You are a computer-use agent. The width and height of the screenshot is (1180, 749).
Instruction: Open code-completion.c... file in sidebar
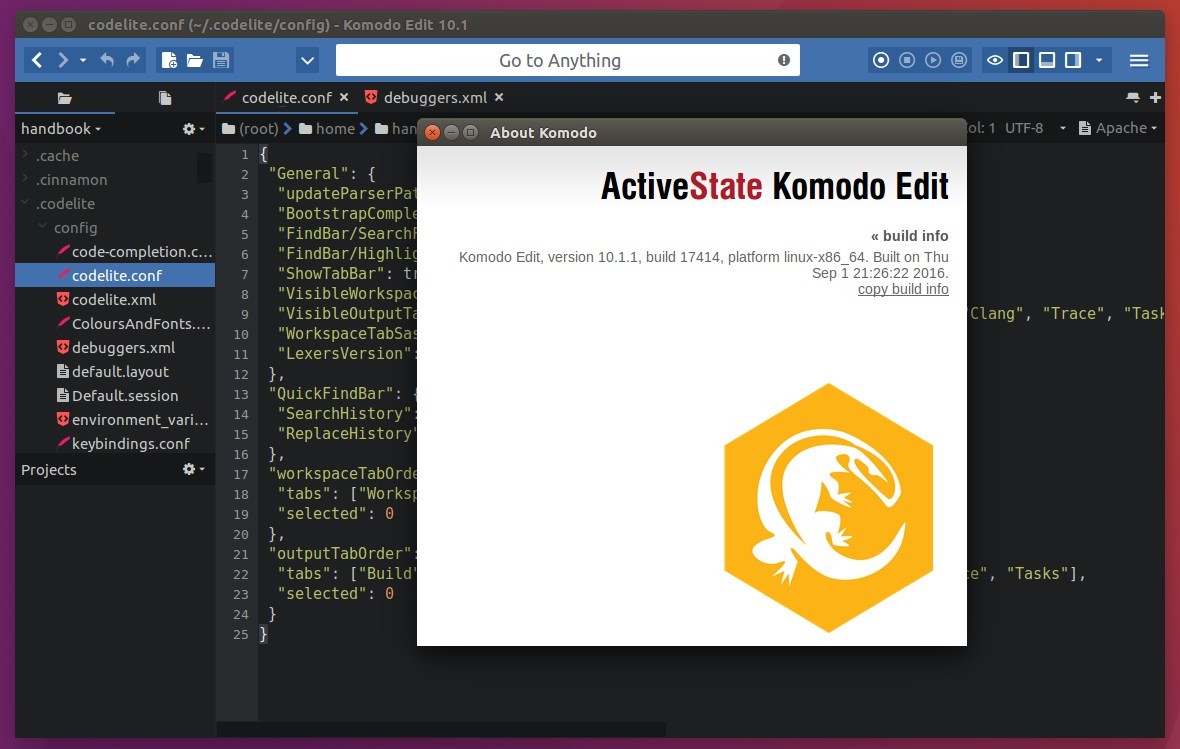coord(135,251)
